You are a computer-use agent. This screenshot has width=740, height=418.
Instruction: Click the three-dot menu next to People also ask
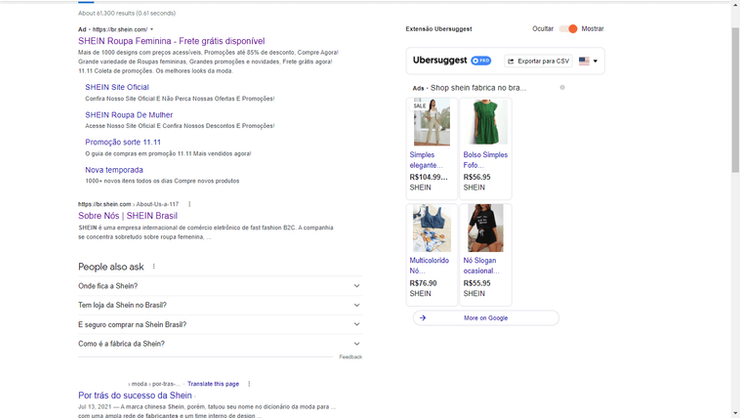(x=154, y=267)
